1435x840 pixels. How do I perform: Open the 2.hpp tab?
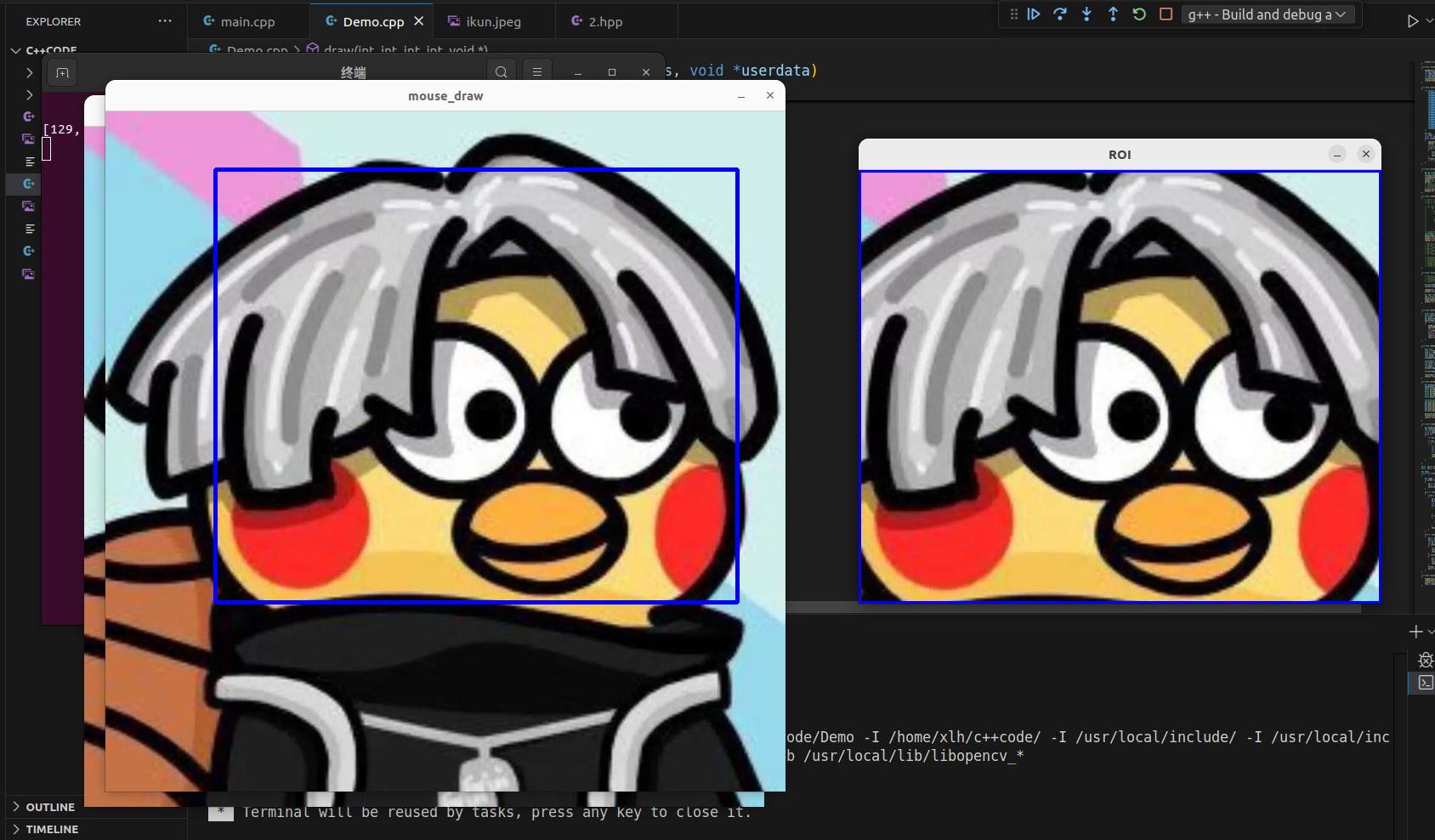(605, 21)
